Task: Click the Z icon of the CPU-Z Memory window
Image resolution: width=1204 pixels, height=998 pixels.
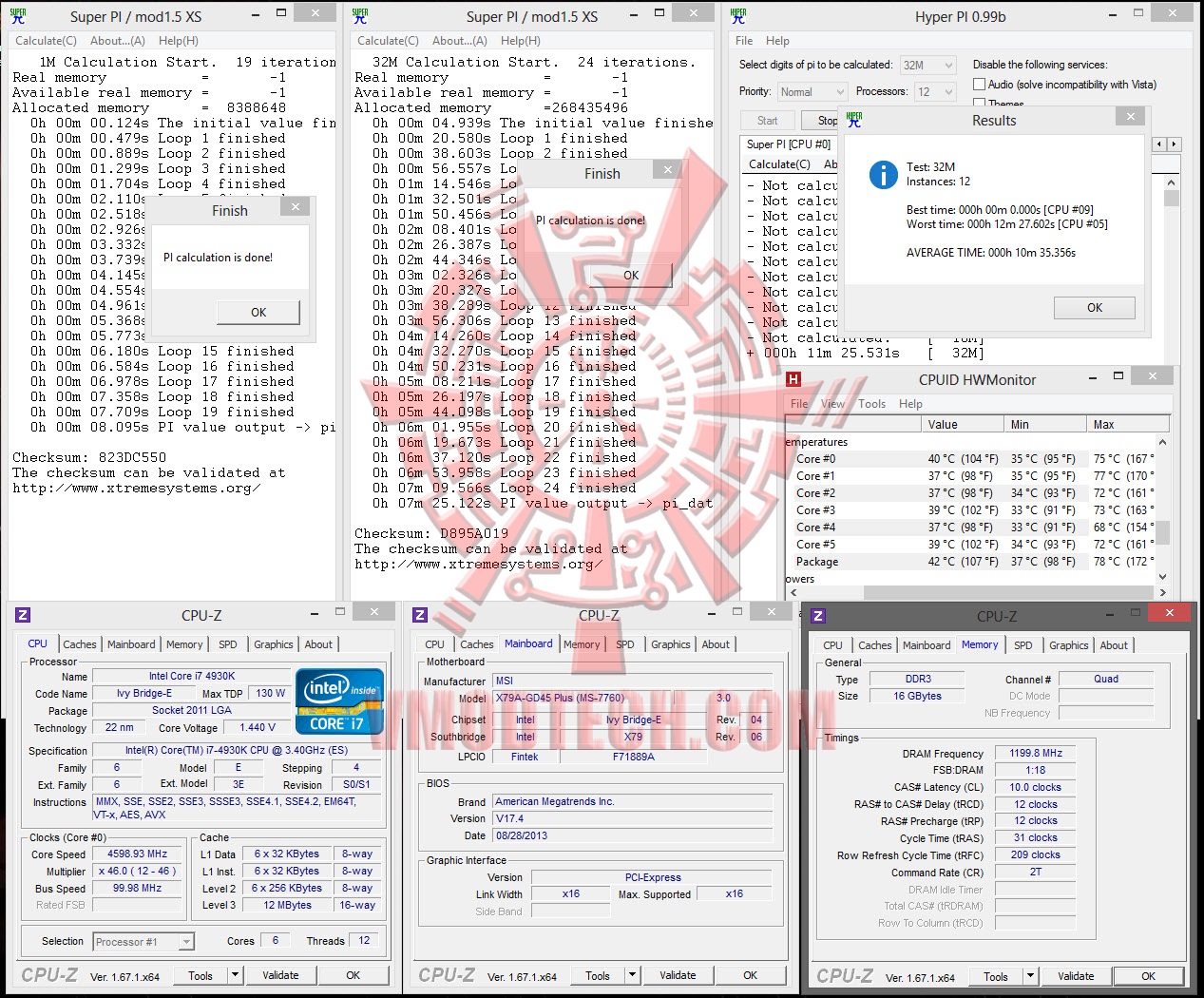Action: click(818, 616)
